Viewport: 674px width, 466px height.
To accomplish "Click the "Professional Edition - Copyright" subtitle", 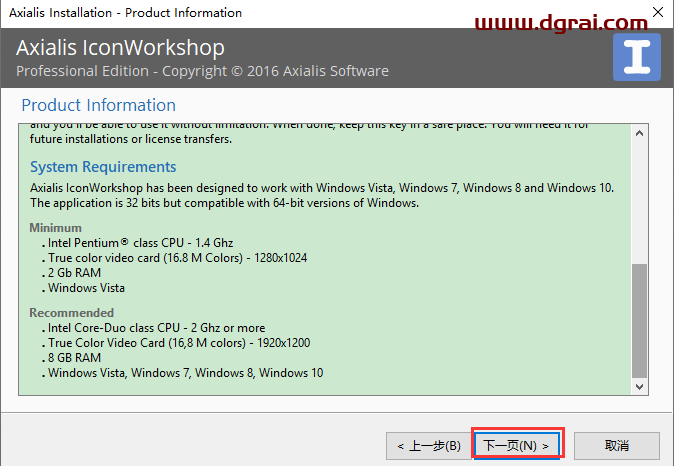I will click(x=202, y=71).
